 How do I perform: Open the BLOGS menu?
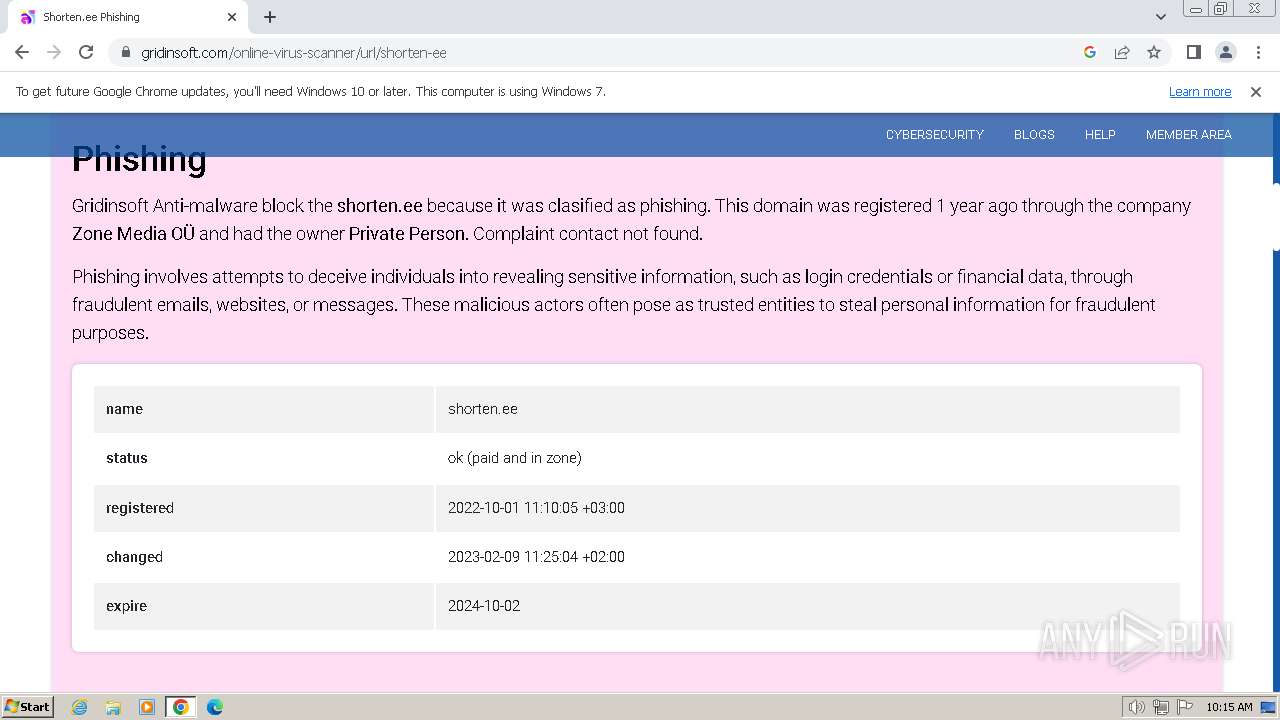point(1034,134)
